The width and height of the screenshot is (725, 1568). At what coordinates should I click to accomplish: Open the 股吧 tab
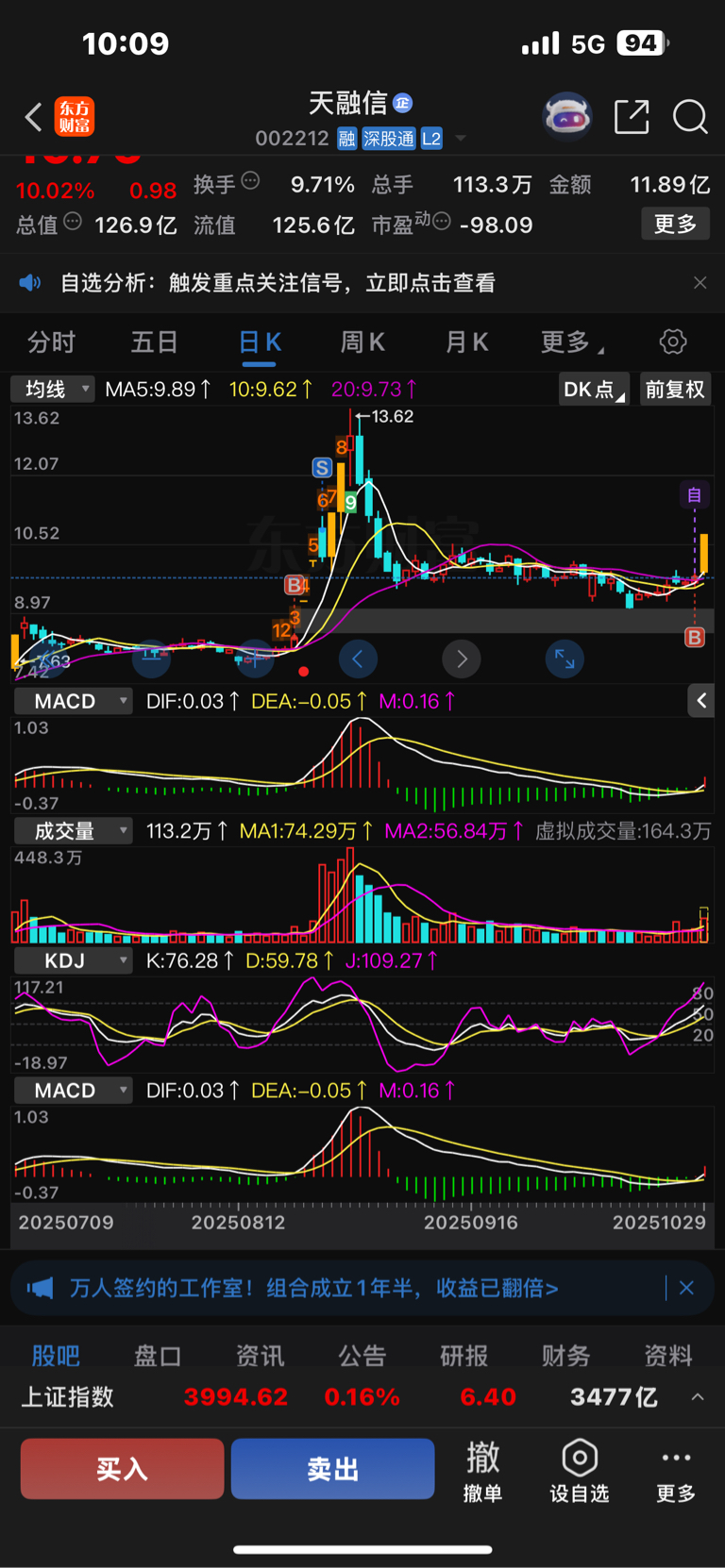click(x=56, y=1356)
